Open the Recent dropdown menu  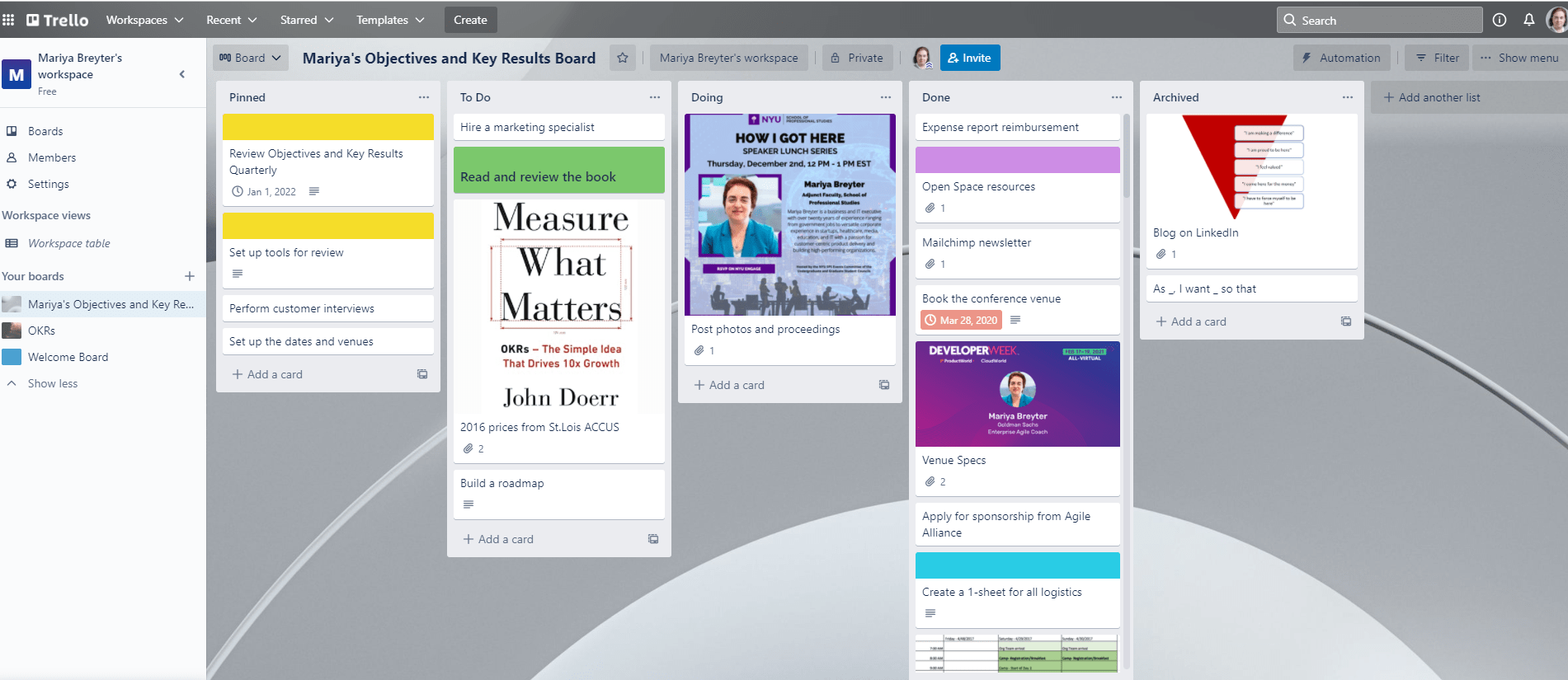tap(232, 20)
